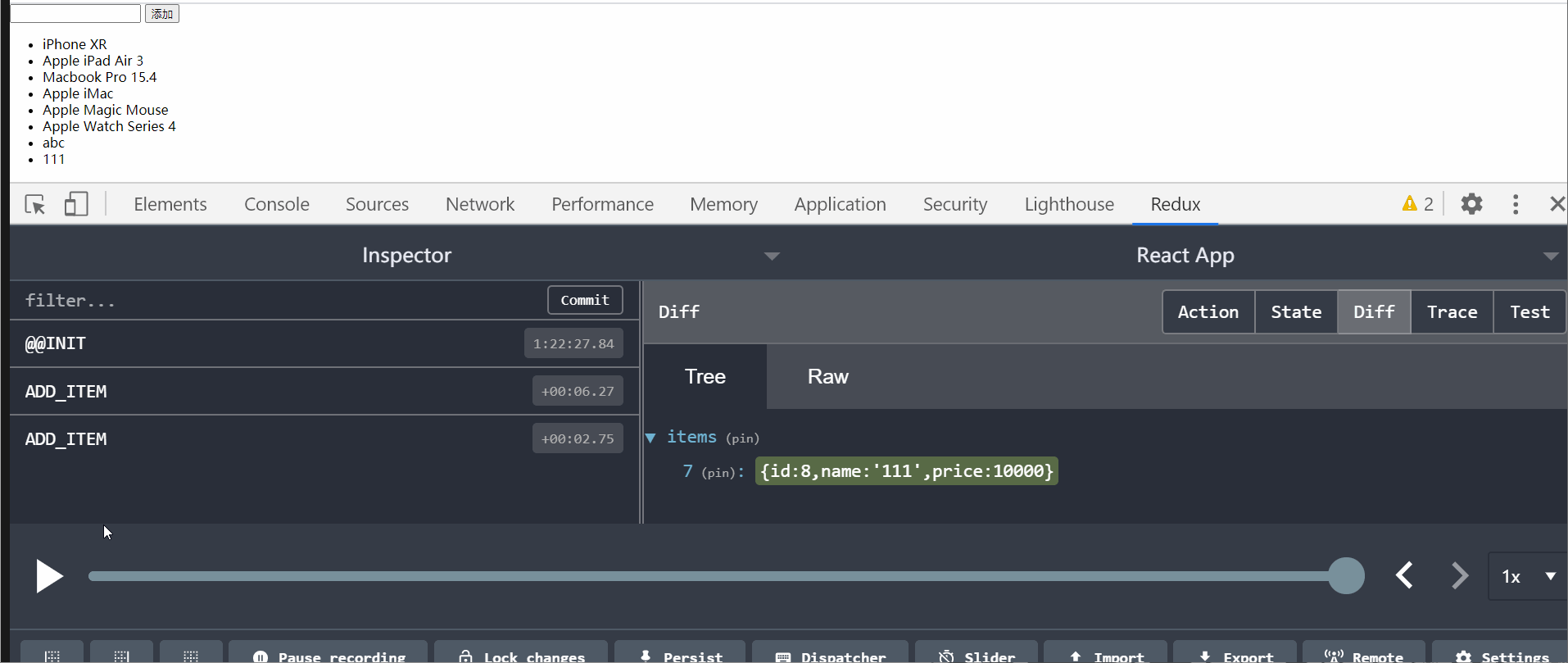
Task: Open the Performance tab
Action: (602, 204)
